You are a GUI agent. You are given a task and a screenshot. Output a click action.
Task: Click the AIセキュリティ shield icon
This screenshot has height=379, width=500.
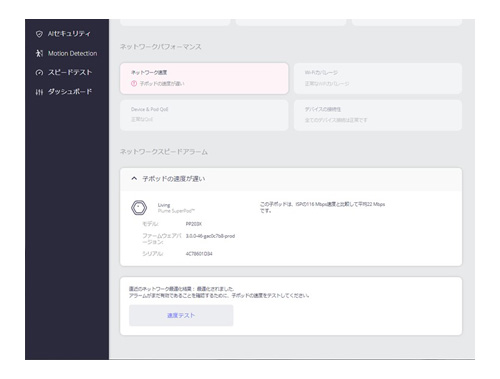point(39,34)
